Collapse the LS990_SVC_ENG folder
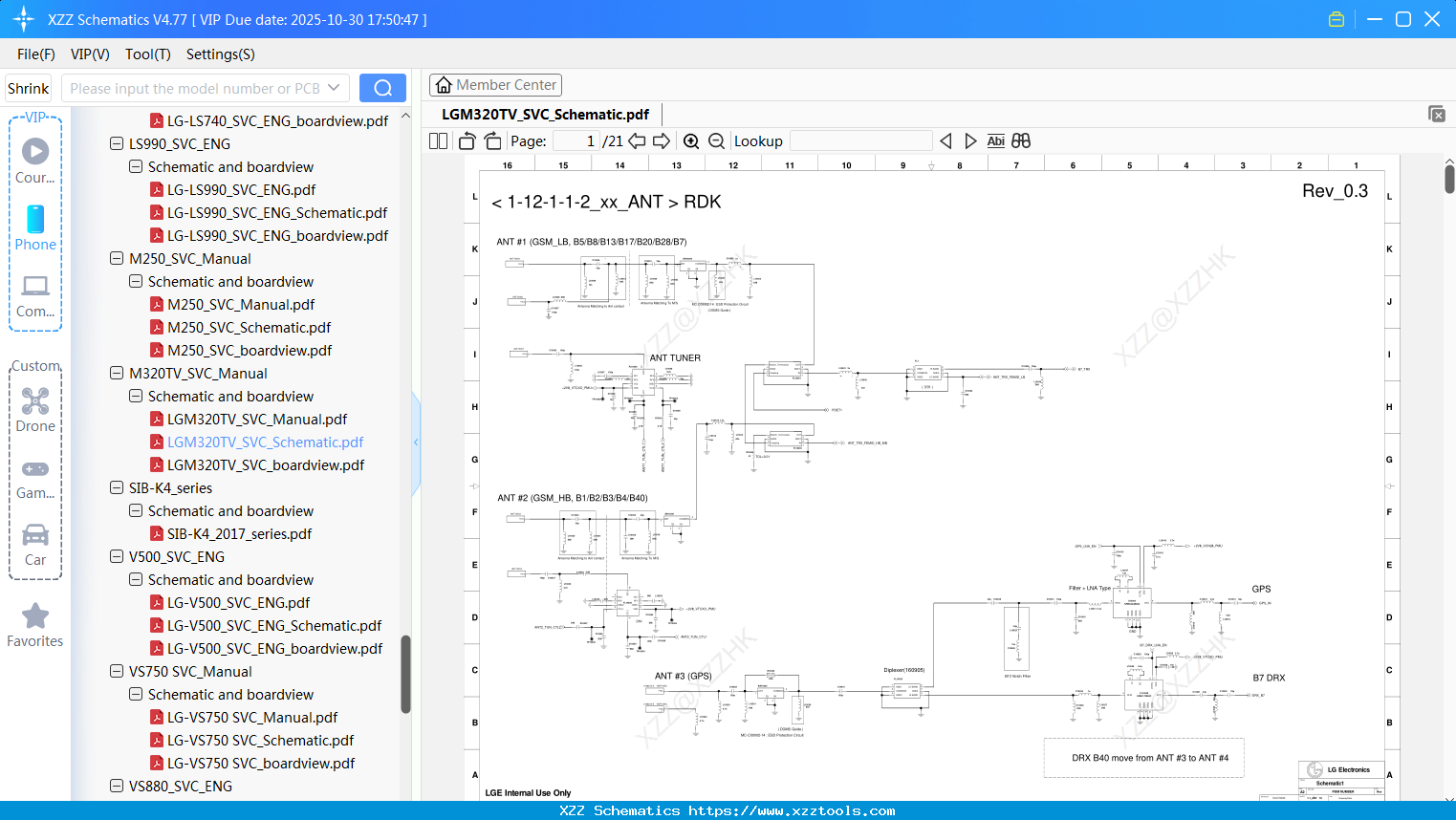This screenshot has height=820, width=1456. click(x=115, y=143)
